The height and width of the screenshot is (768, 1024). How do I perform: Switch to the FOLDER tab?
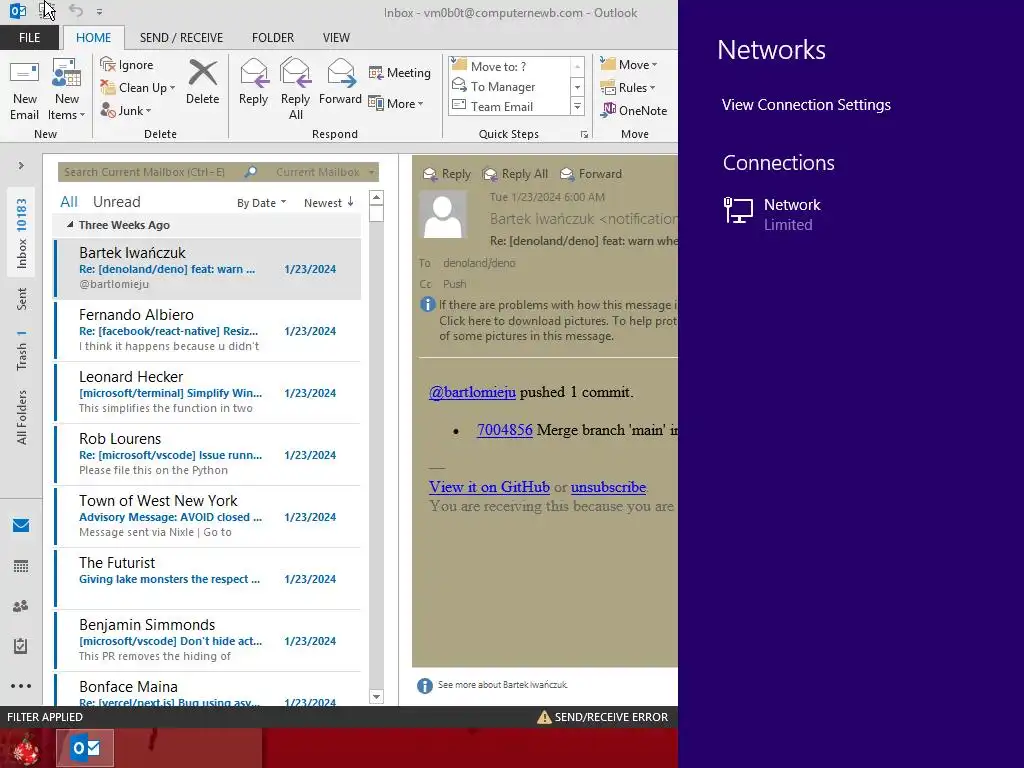[273, 38]
